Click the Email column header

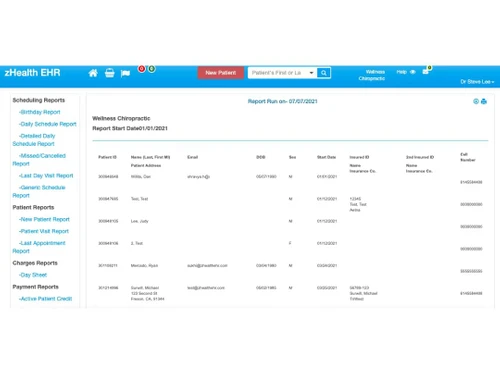(x=193, y=157)
